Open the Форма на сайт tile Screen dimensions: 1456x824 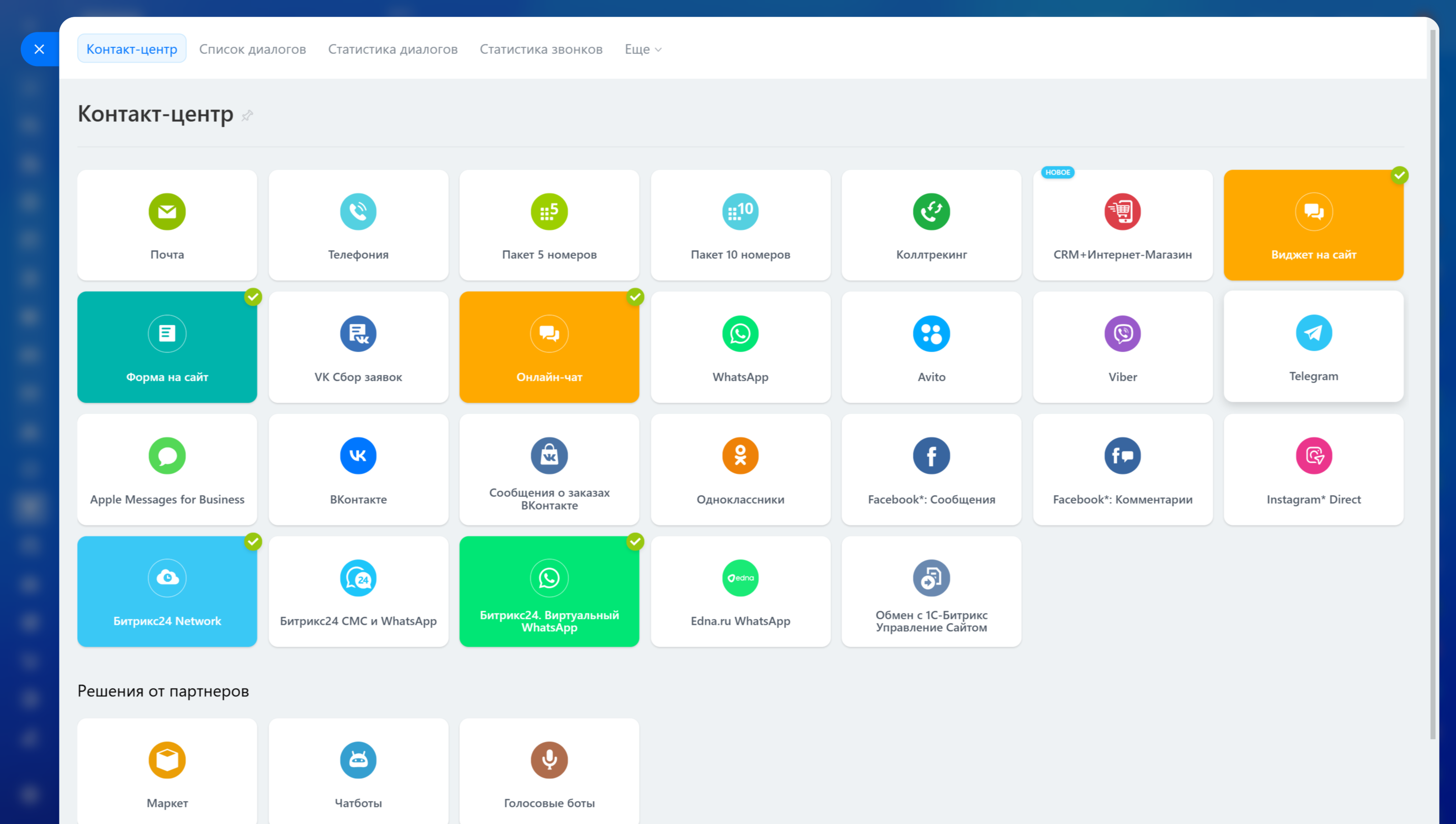click(167, 347)
